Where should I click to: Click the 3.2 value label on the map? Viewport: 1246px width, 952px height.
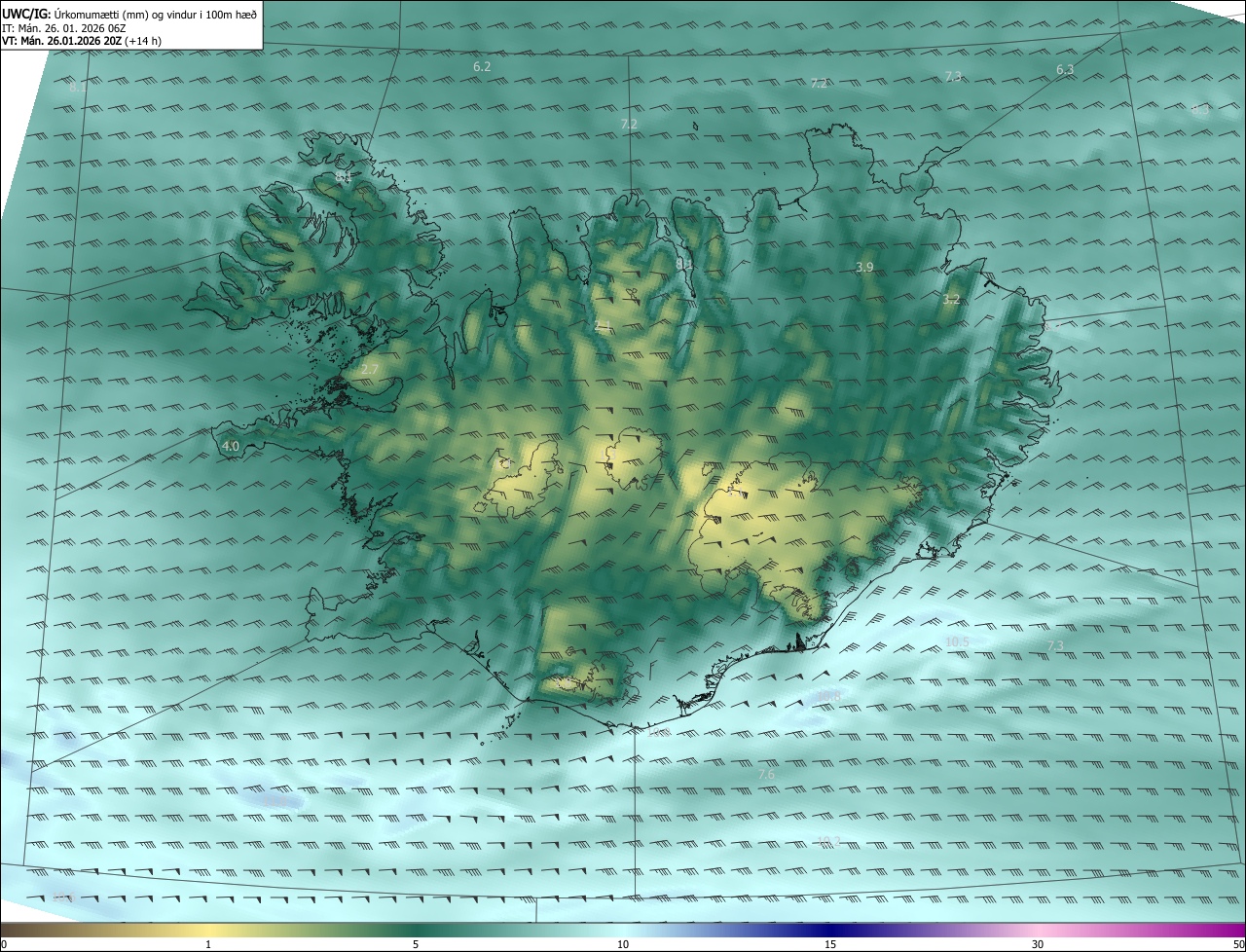pyautogui.click(x=952, y=300)
